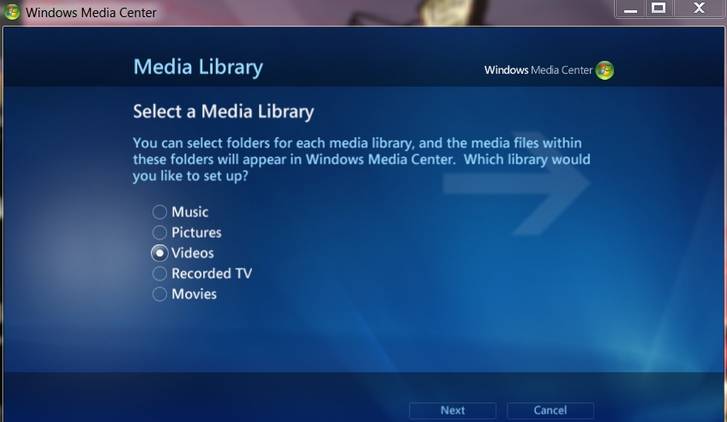
Task: Select the Music radio button
Action: pyautogui.click(x=159, y=212)
